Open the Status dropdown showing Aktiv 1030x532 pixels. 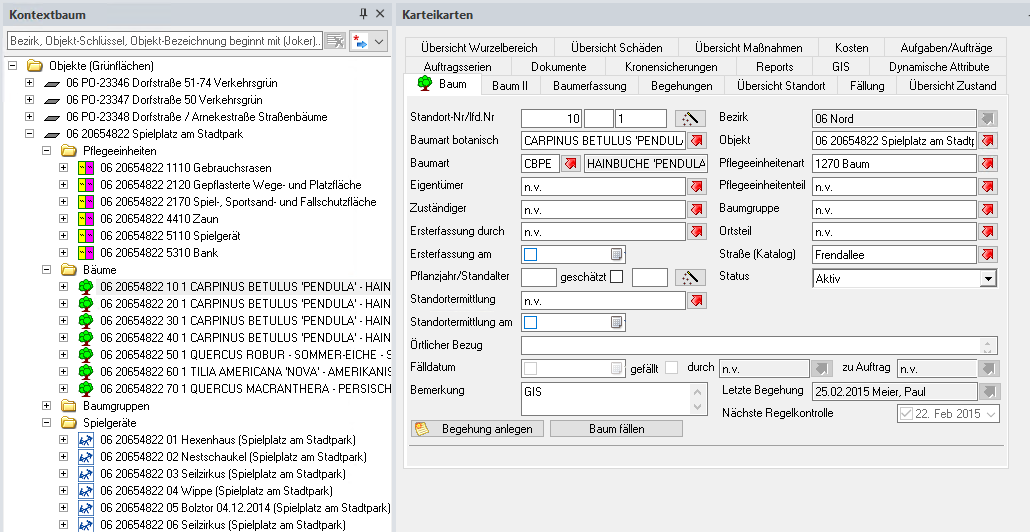pos(988,278)
